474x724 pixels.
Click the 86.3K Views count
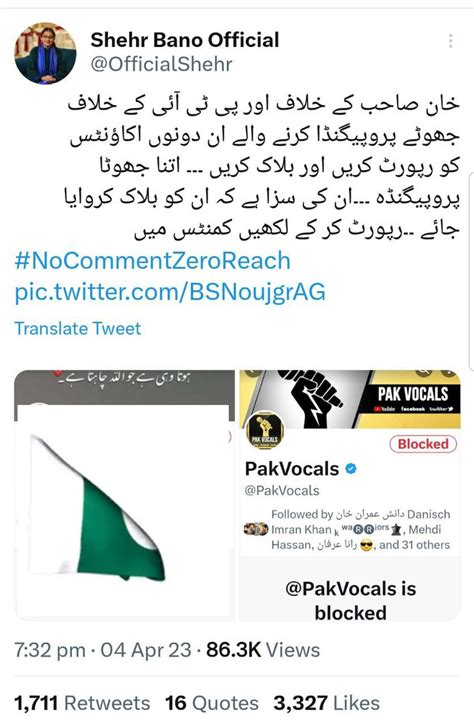(x=263, y=650)
